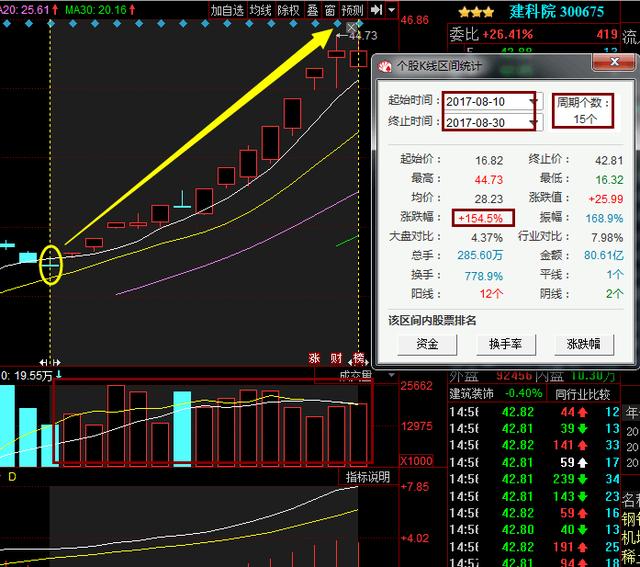Click the red 涨 marker icon
Screen dimensions: 640x567
[x=314, y=359]
